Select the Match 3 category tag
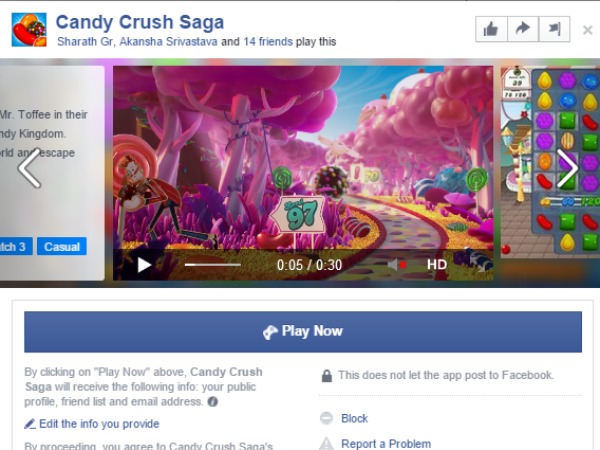Image resolution: width=600 pixels, height=450 pixels. (13, 246)
